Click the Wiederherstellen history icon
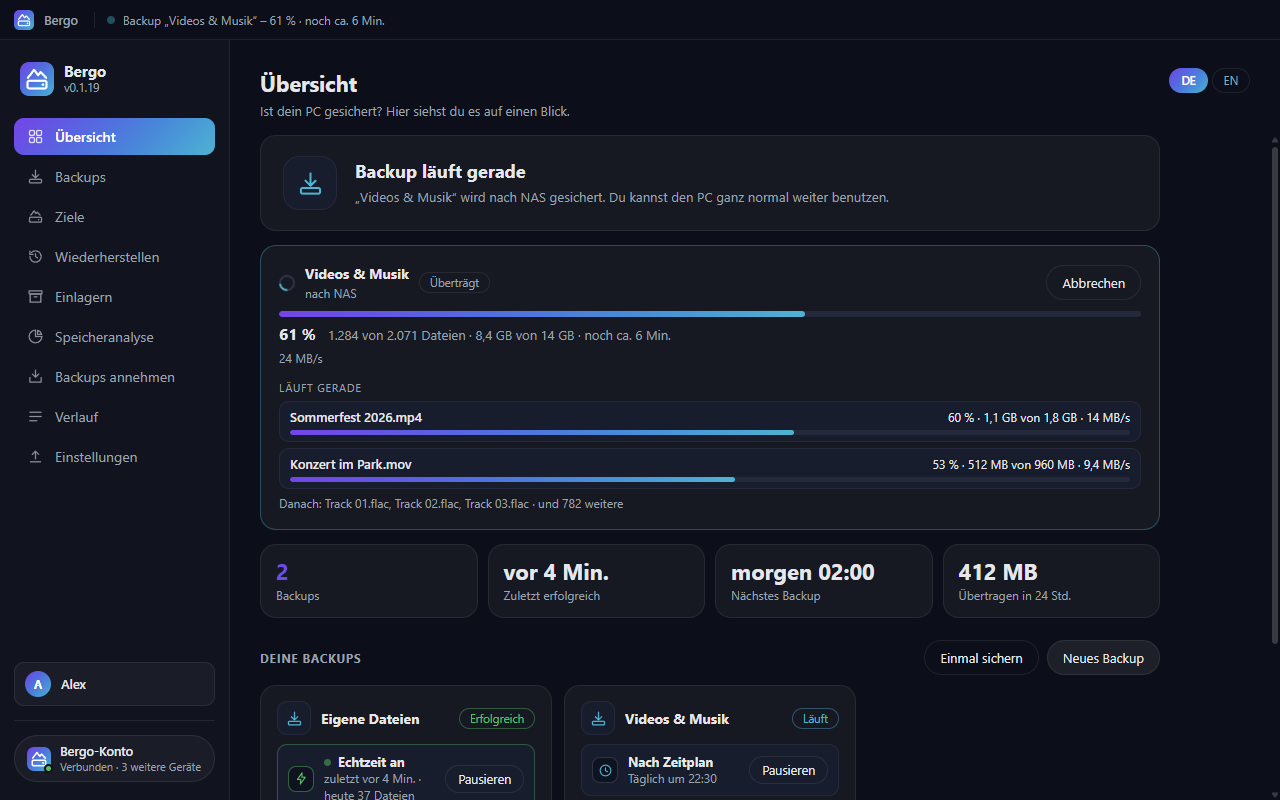Screen dimensions: 1280x800 pyautogui.click(x=35, y=257)
